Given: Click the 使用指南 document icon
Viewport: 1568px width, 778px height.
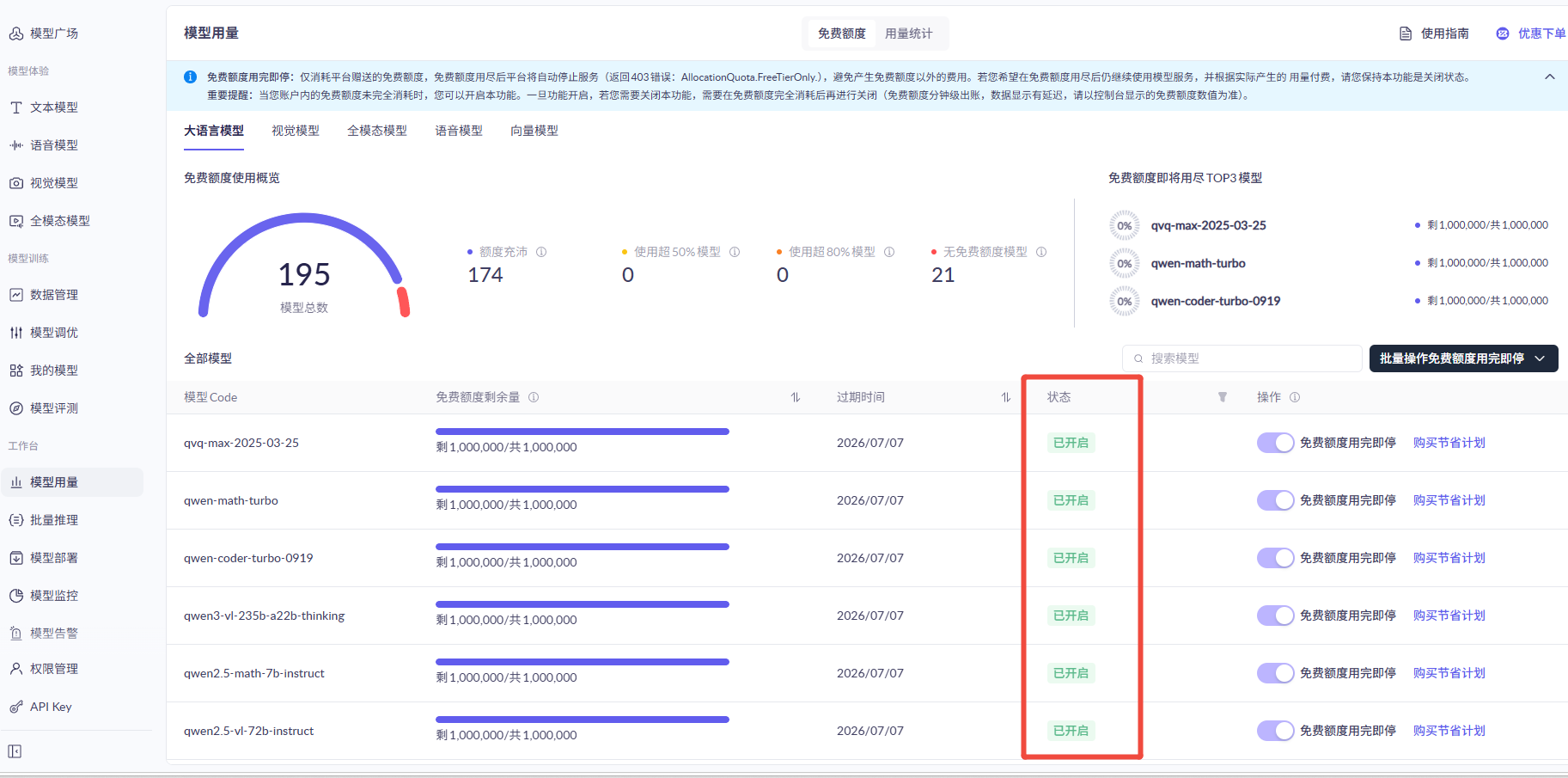Looking at the screenshot, I should pyautogui.click(x=1406, y=34).
